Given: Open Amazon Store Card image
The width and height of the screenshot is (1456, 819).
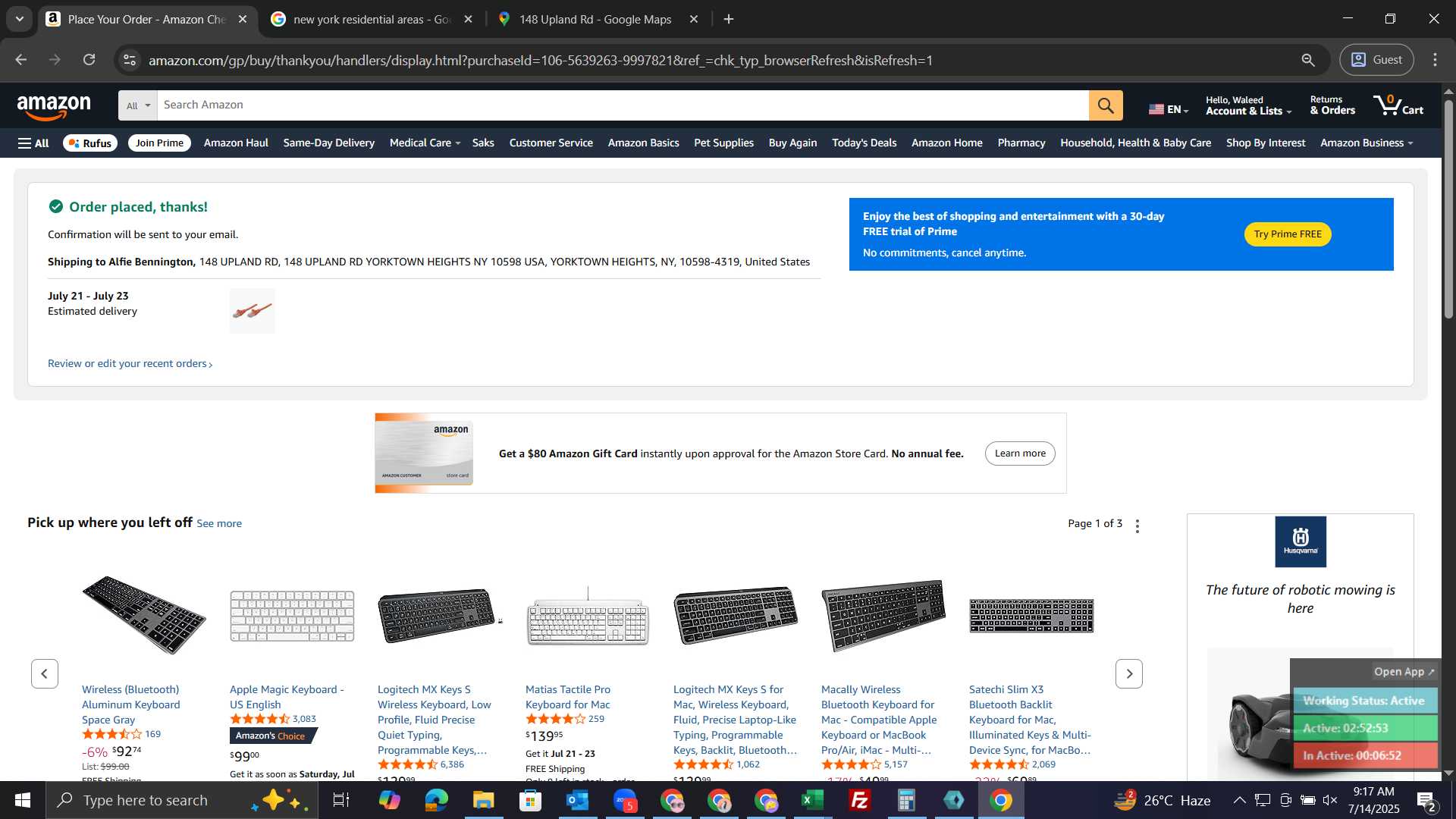Looking at the screenshot, I should (424, 453).
